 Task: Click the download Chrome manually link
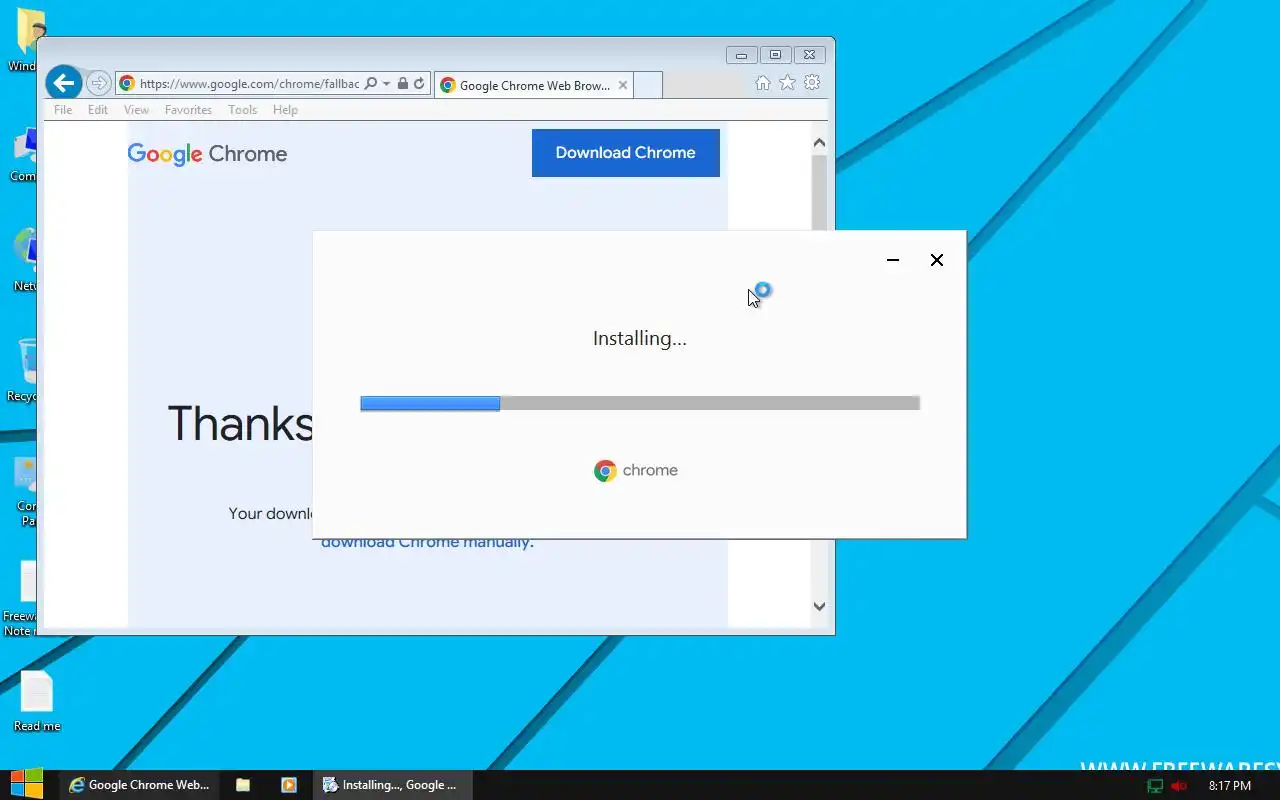click(x=427, y=542)
